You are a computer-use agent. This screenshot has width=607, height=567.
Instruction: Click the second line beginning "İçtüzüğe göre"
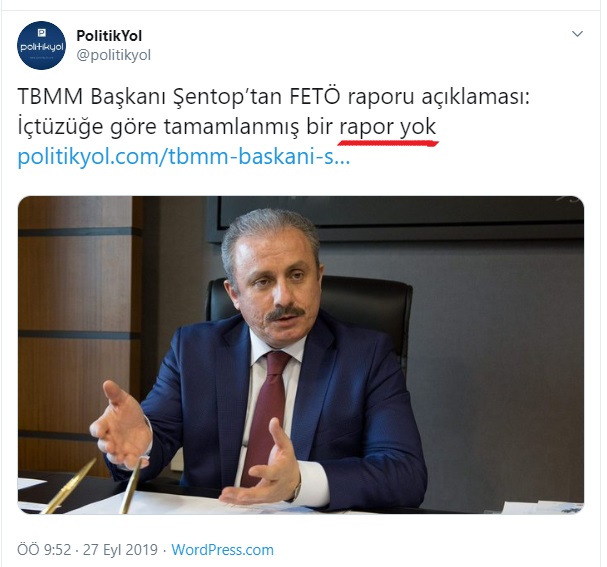(227, 127)
